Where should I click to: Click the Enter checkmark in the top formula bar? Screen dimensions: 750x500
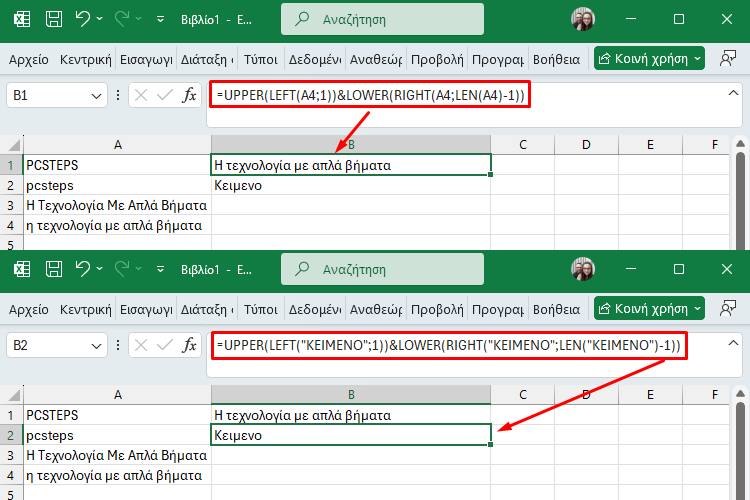coord(165,95)
